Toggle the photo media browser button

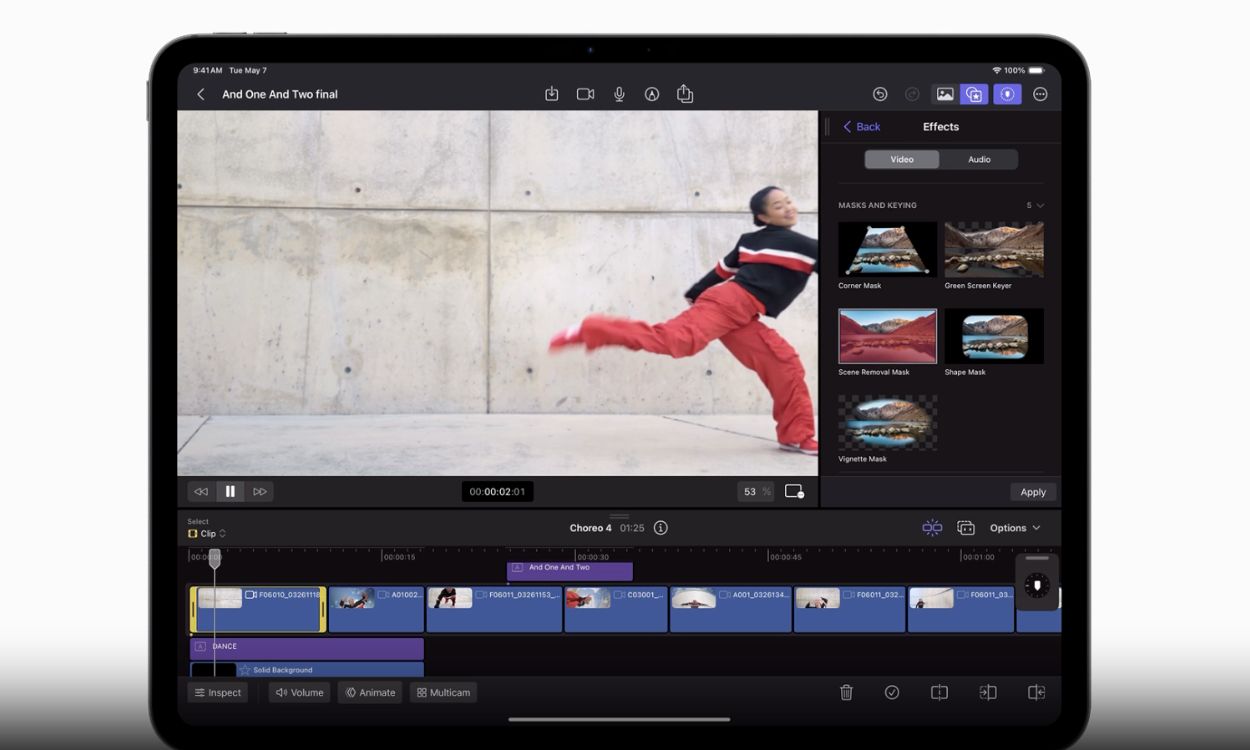[x=944, y=94]
